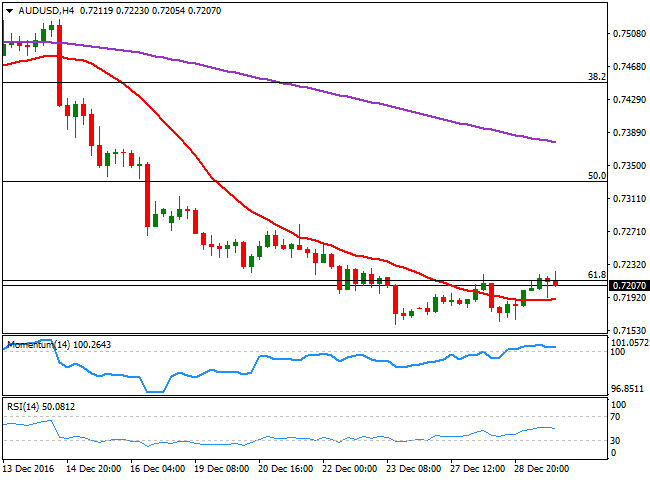The image size is (650, 480).
Task: Click the 19 Dec 08:00 time label
Action: pyautogui.click(x=222, y=469)
